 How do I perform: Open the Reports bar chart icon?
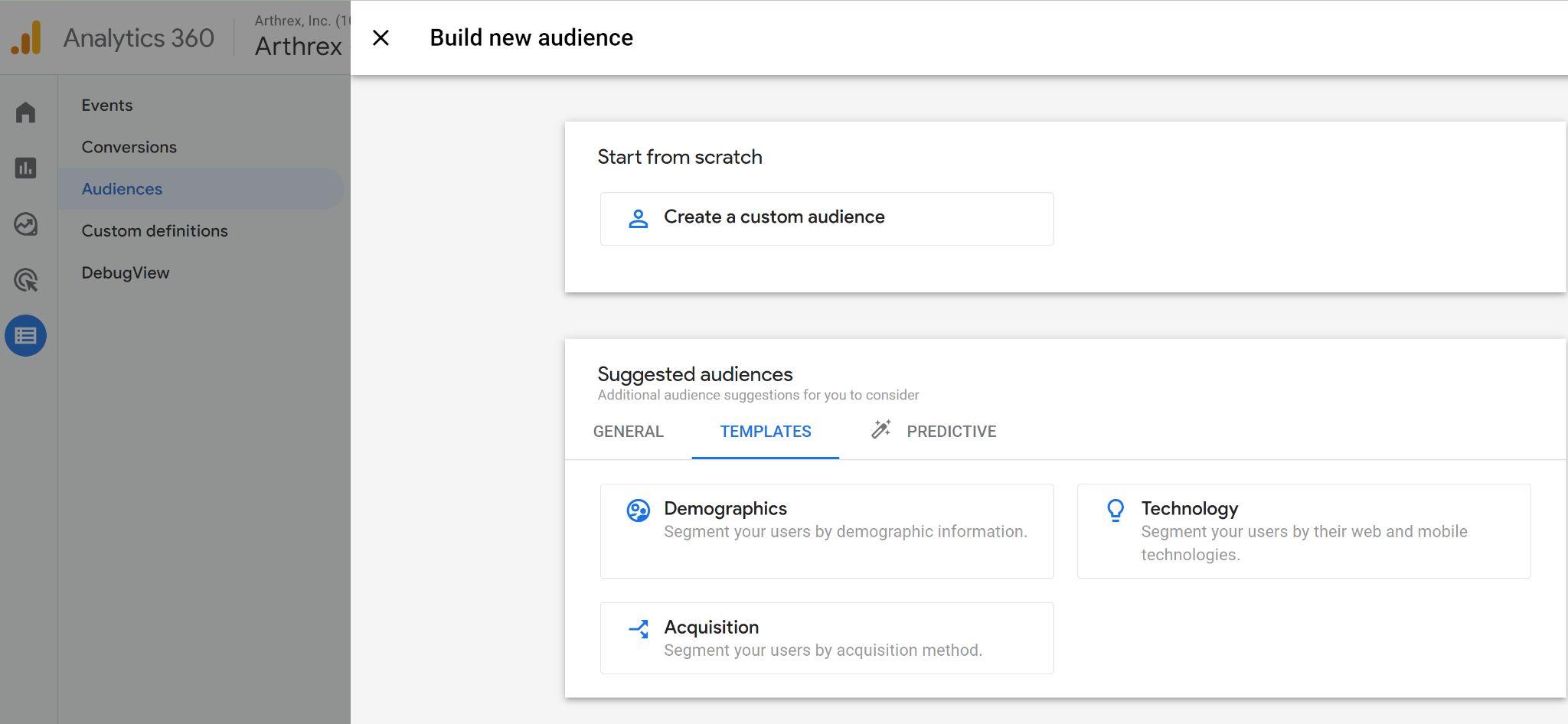(x=25, y=168)
